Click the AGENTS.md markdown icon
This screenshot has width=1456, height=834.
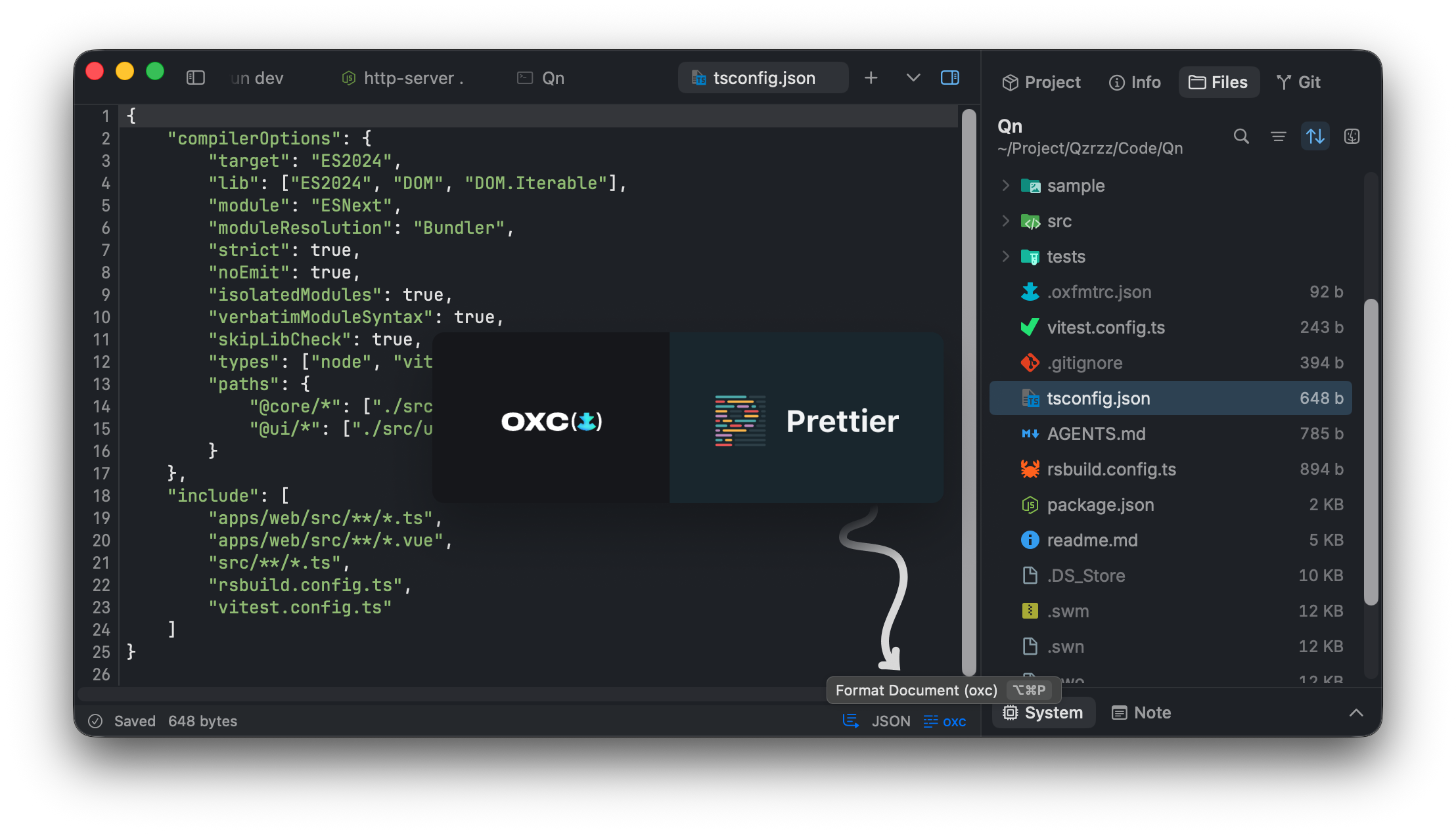tap(1030, 433)
